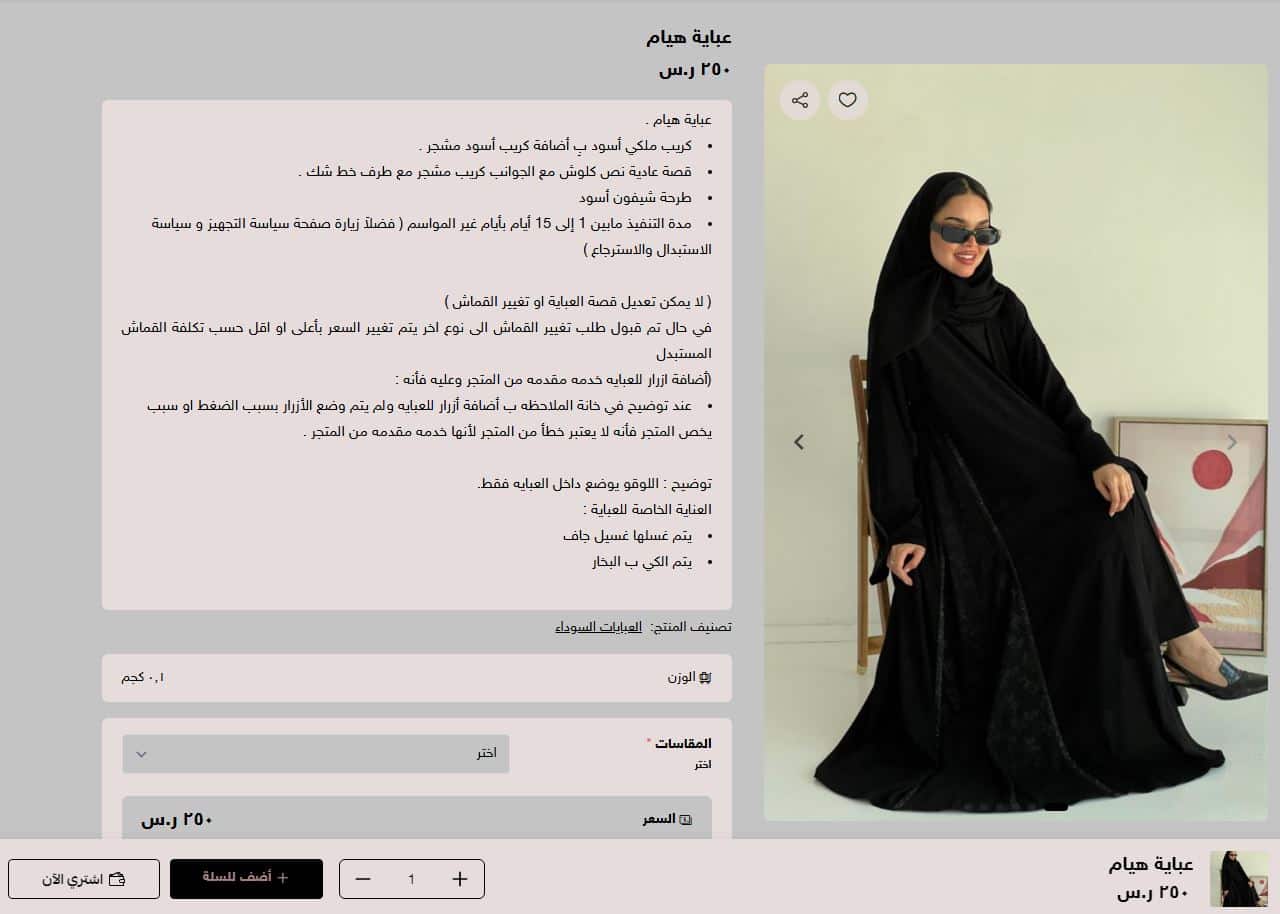Click the أضف للسلة add to cart button
Image resolution: width=1280 pixels, height=914 pixels.
point(246,878)
